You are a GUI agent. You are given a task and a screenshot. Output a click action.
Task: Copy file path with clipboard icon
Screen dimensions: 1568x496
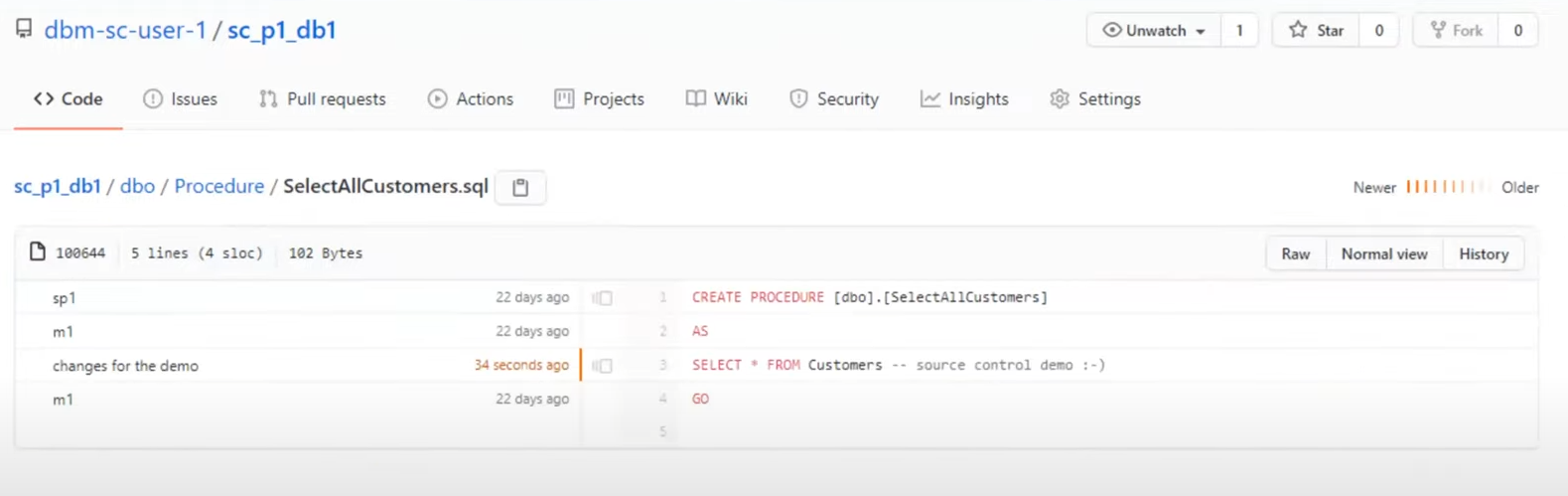point(520,187)
